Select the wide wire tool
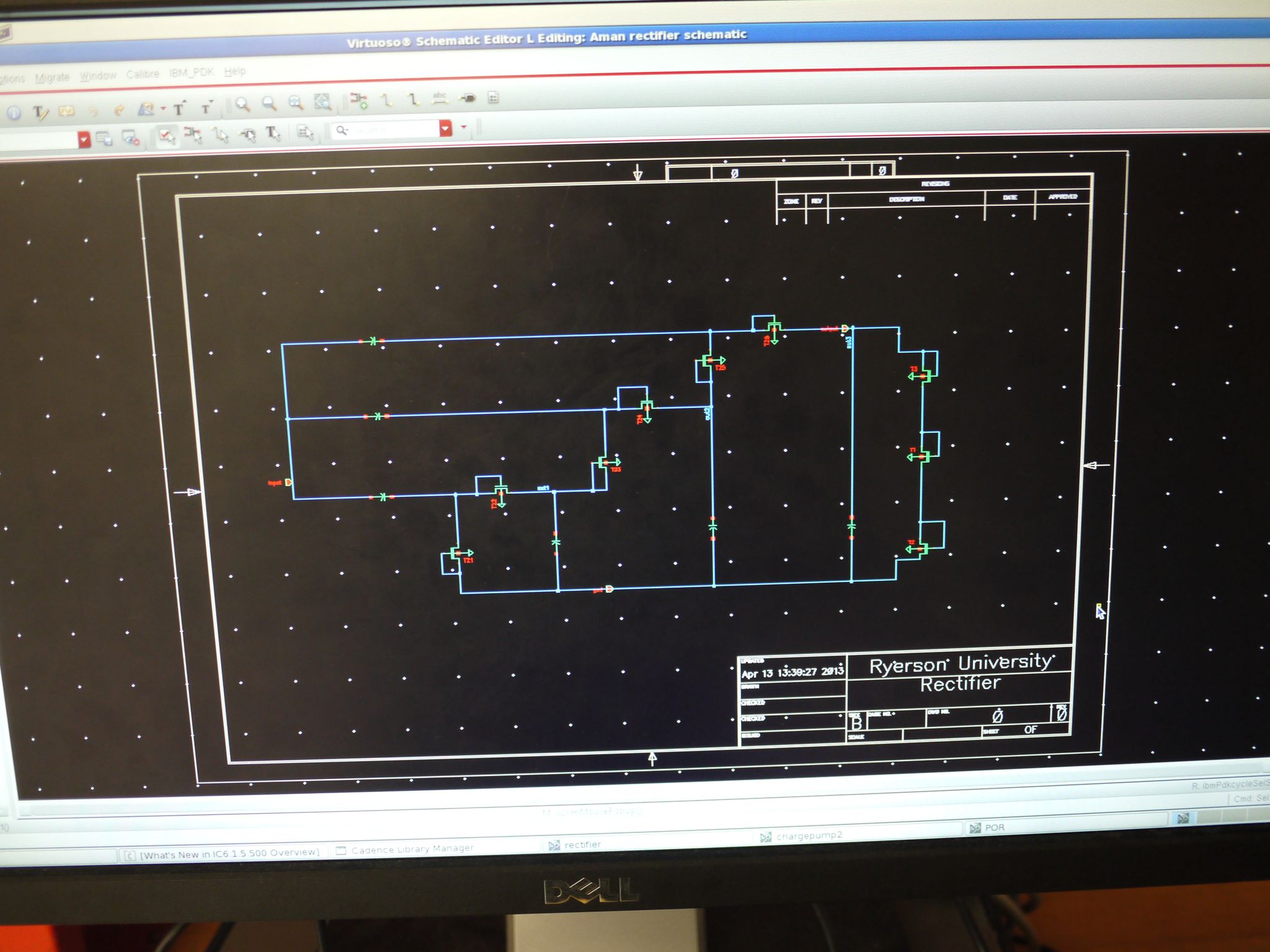Image resolution: width=1270 pixels, height=952 pixels. point(414,99)
